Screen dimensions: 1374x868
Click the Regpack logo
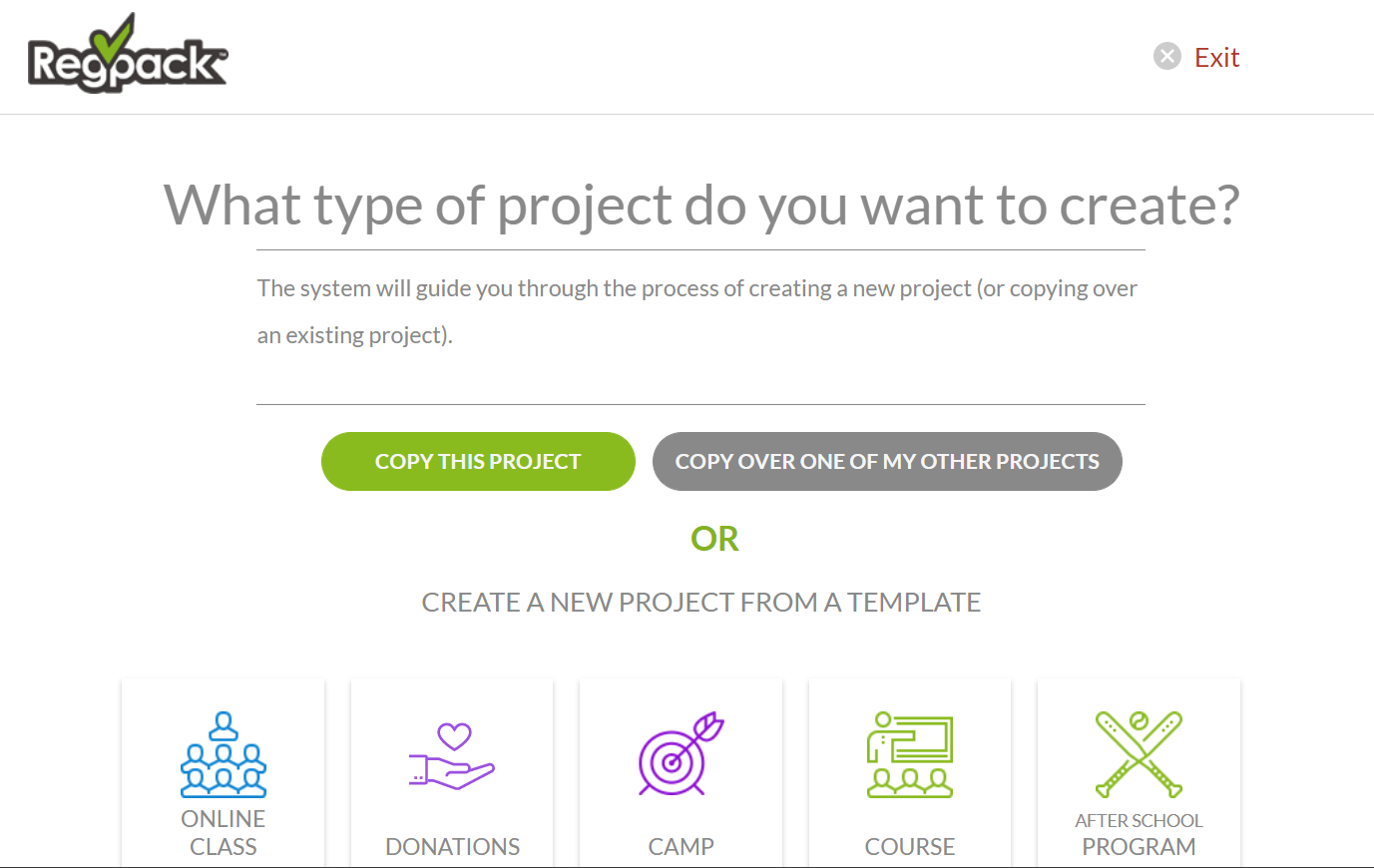point(128,54)
